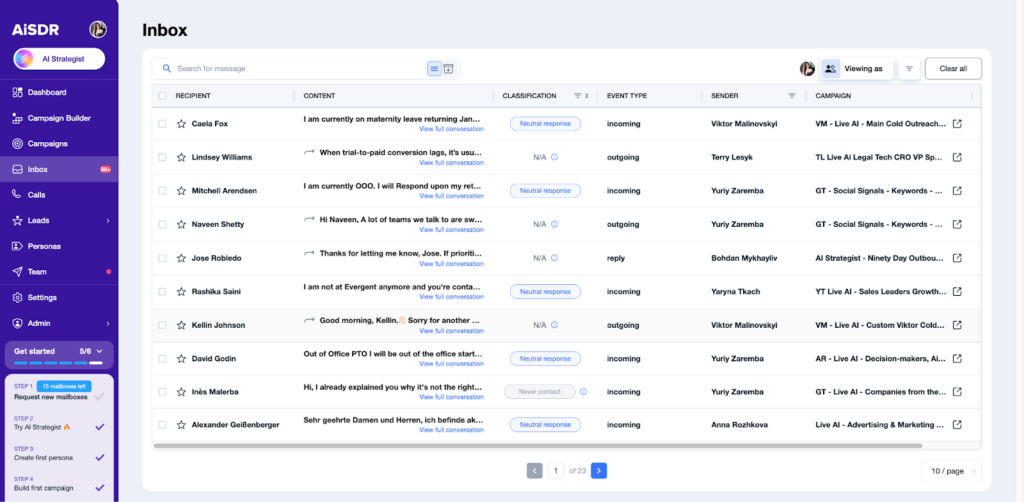
Task: Open Campaign Builder from sidebar
Action: point(58,118)
